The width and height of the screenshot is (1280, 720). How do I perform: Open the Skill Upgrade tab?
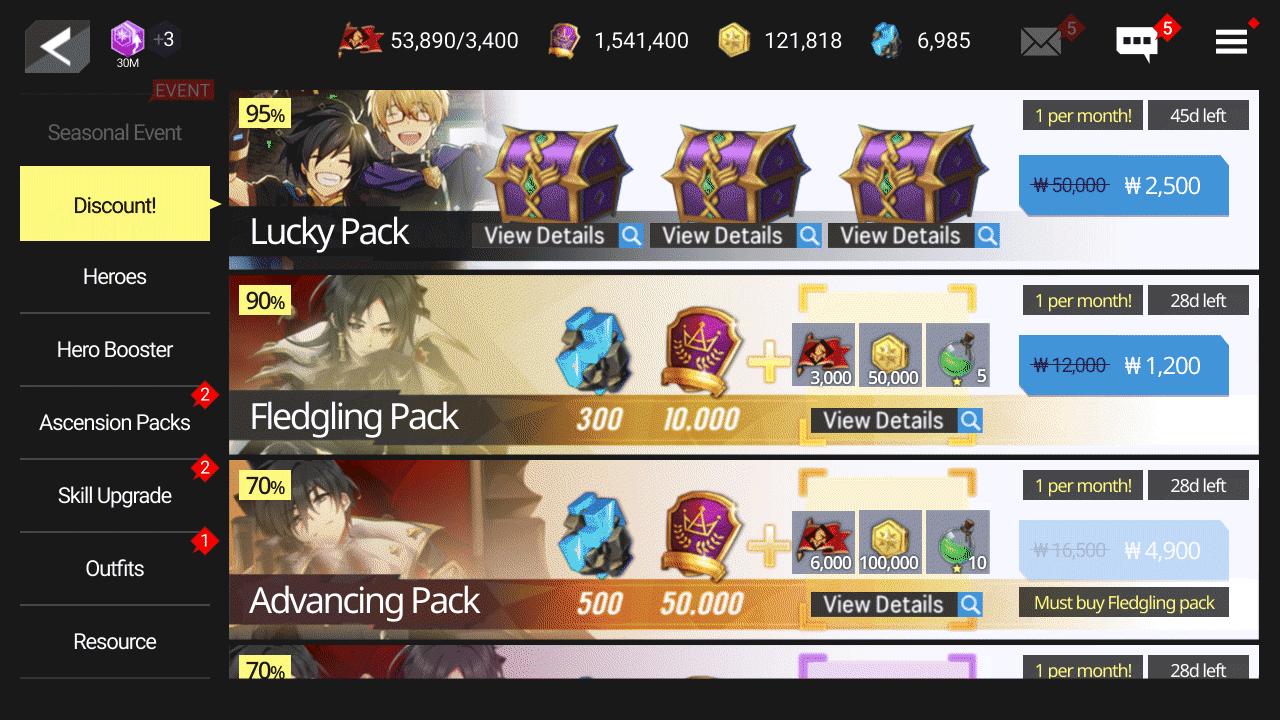pyautogui.click(x=115, y=496)
